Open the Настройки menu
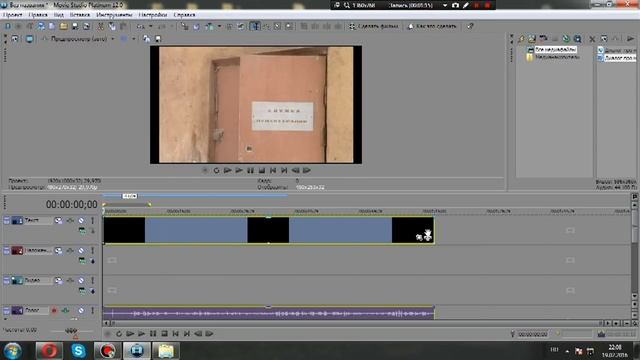The width and height of the screenshot is (640, 360). pyautogui.click(x=153, y=15)
